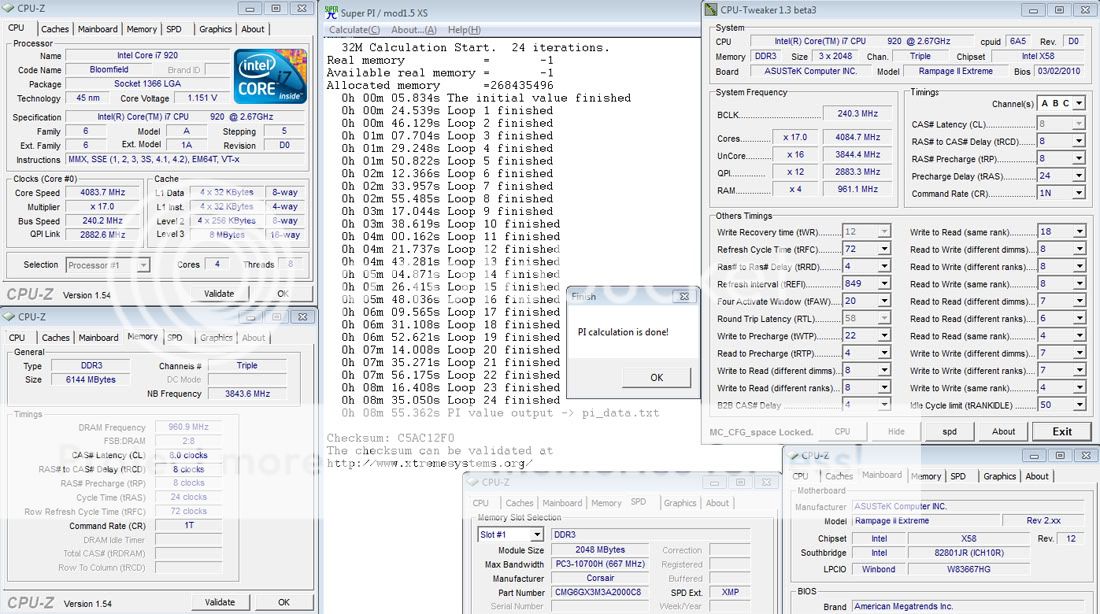Viewport: 1100px width, 614px height.
Task: Open Memory tab in top CPU-Z window
Action: pyautogui.click(x=142, y=29)
